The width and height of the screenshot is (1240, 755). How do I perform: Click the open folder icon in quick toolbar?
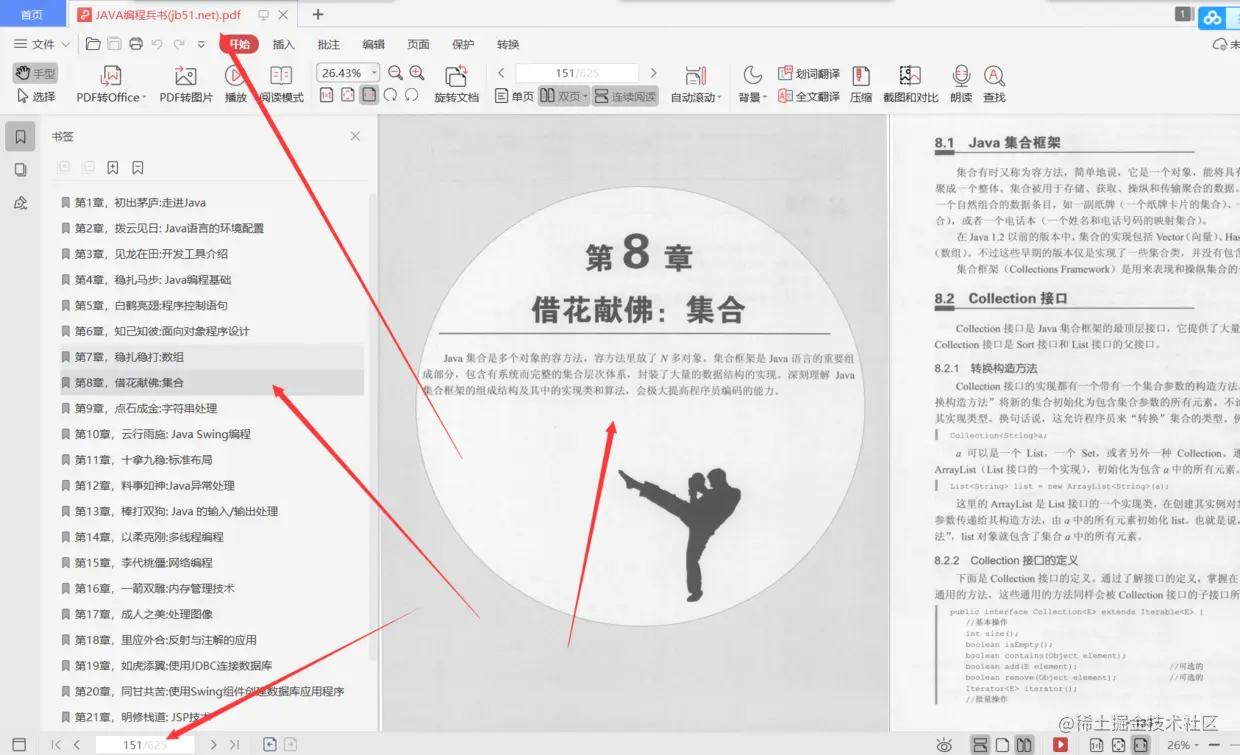coord(93,44)
